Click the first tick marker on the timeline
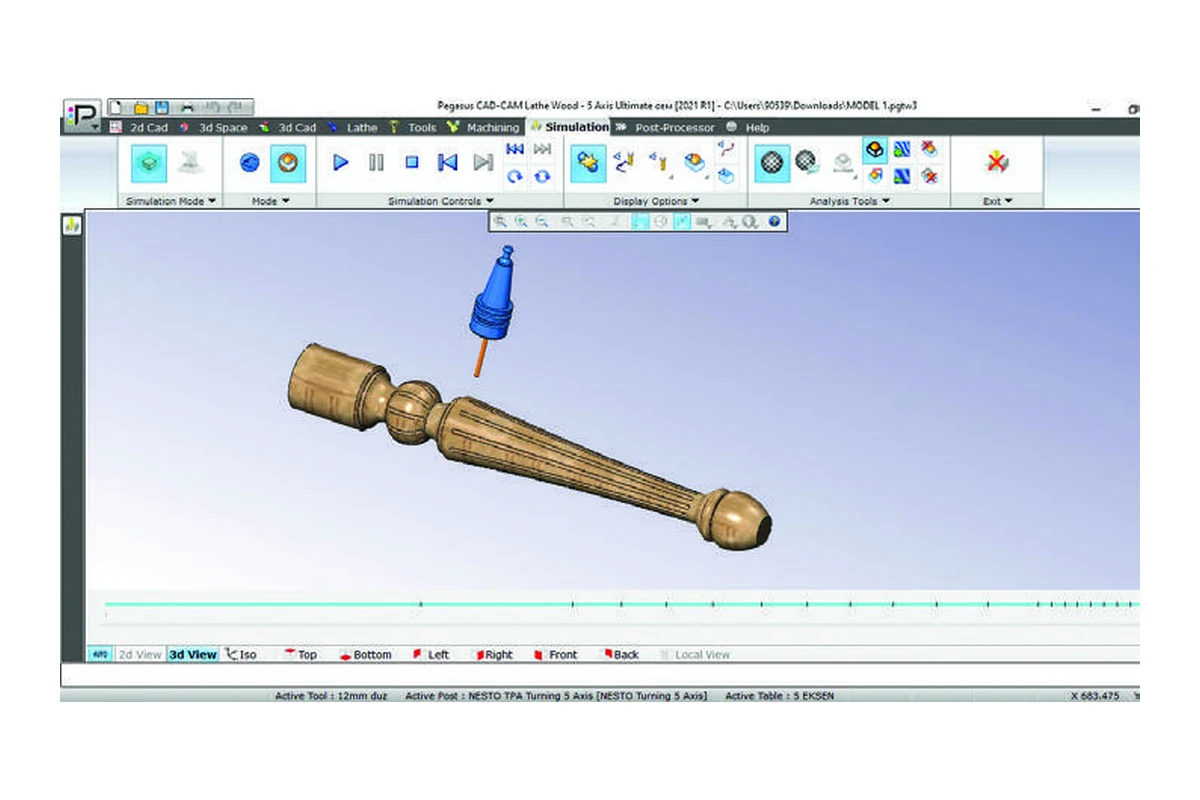 click(x=420, y=604)
